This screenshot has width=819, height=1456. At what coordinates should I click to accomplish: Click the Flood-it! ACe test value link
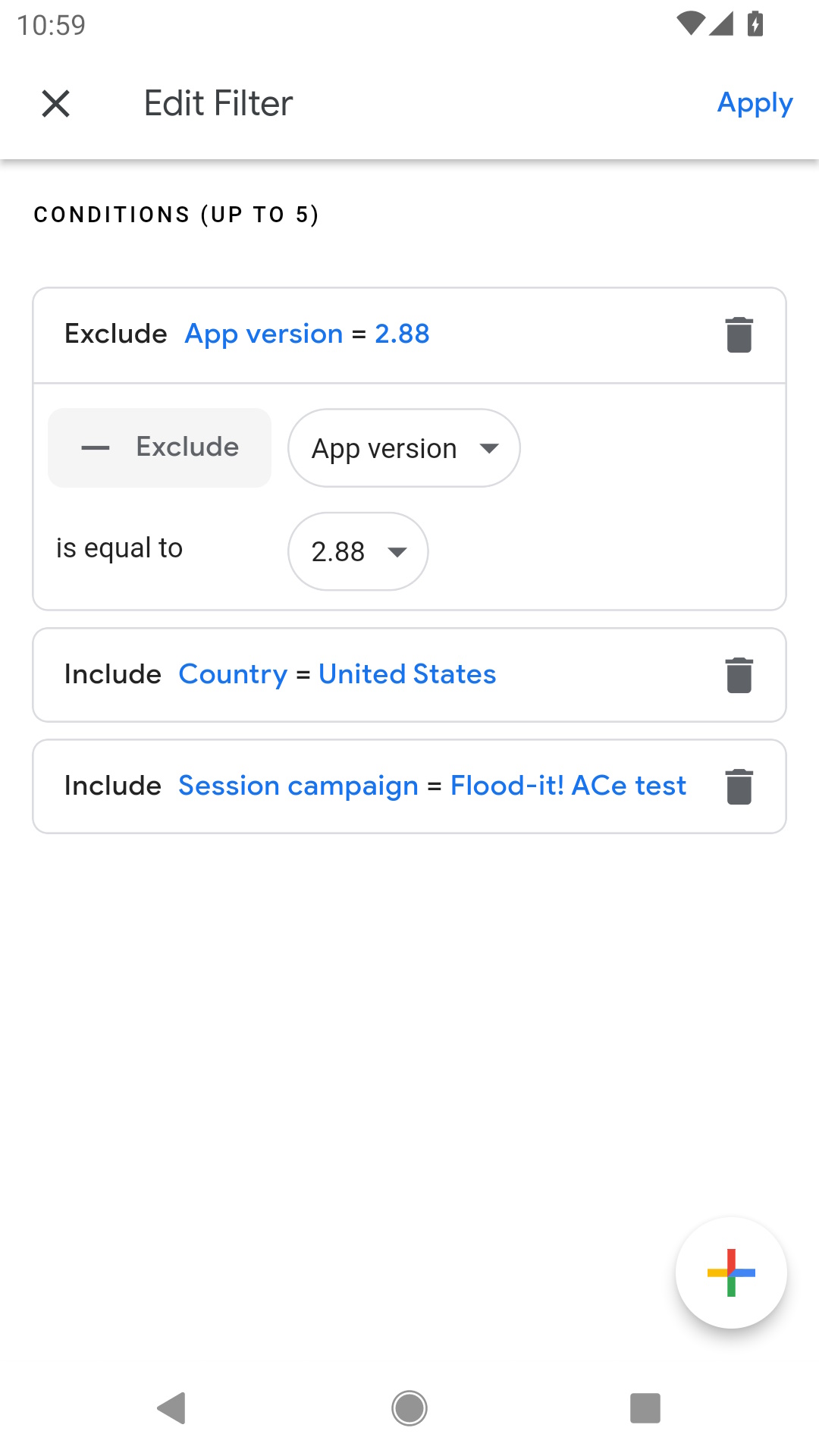[568, 786]
